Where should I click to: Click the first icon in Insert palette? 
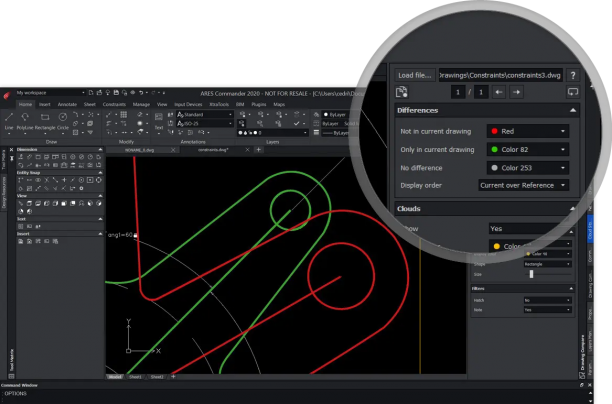[21, 241]
